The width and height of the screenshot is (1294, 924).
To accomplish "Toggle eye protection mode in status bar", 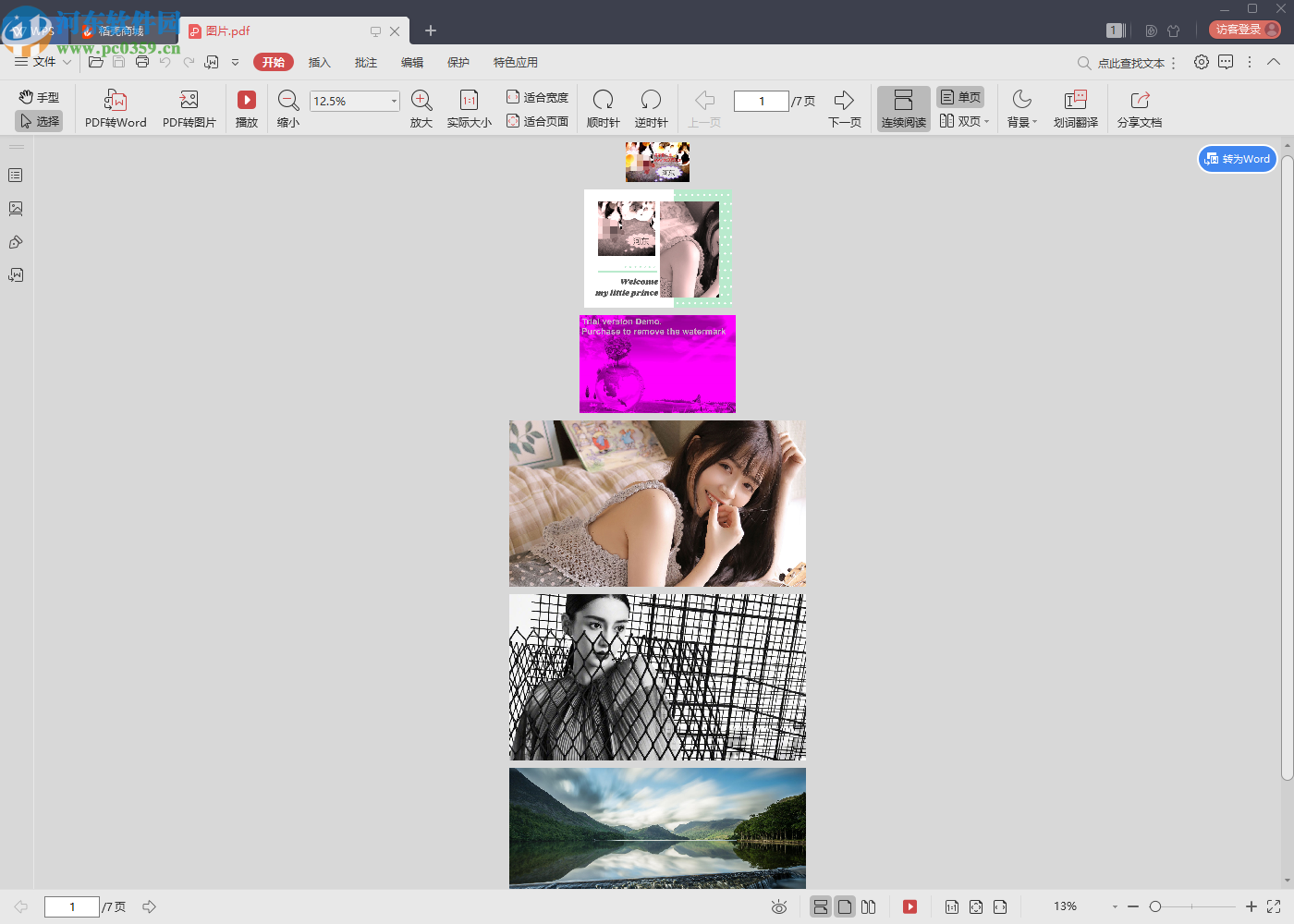I will click(779, 907).
